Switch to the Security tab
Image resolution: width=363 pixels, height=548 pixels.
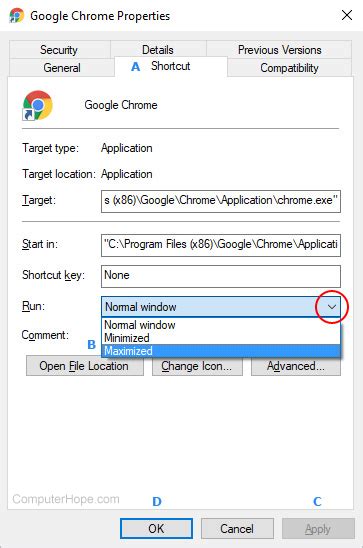coord(59,50)
